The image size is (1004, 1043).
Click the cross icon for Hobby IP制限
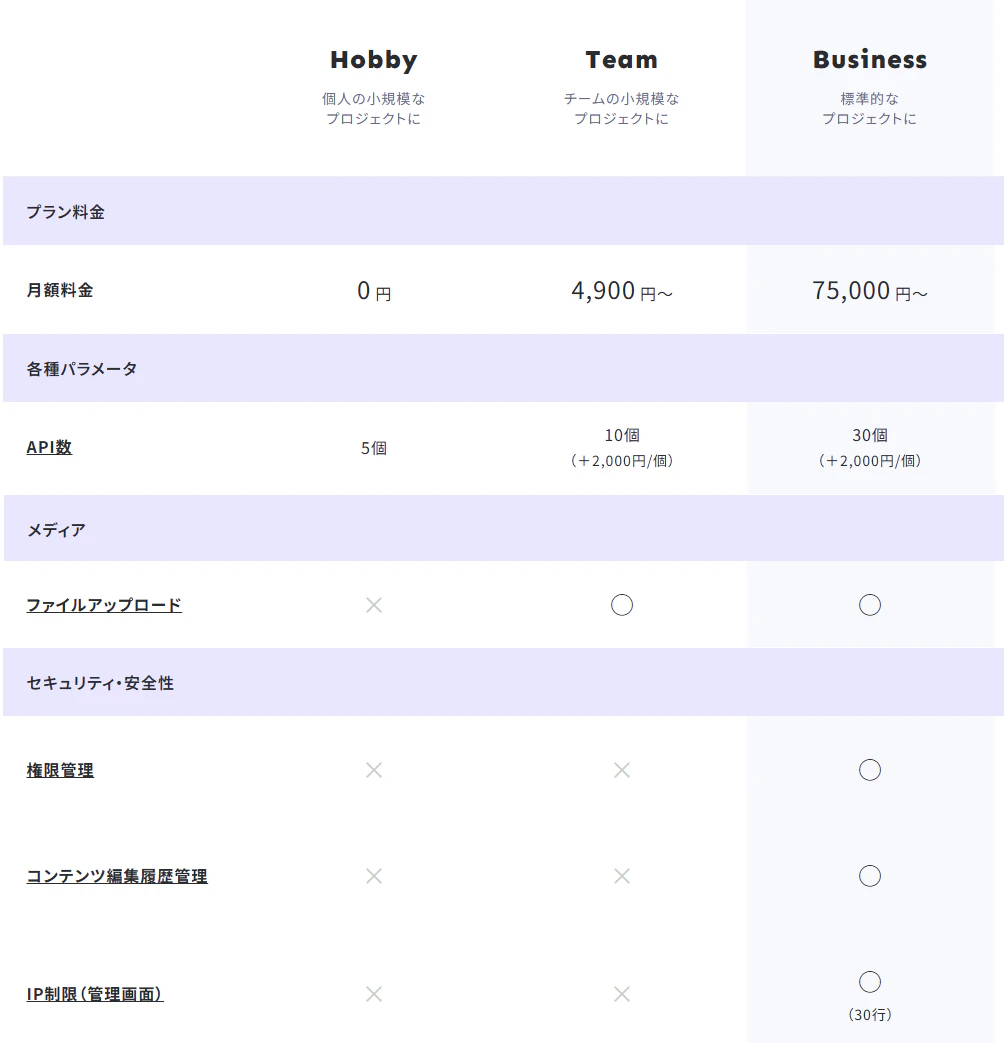(374, 994)
